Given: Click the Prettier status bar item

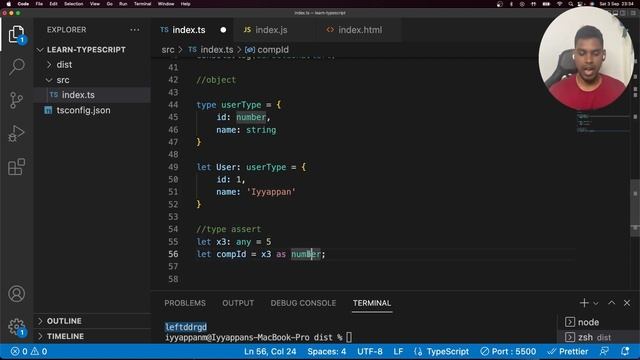Looking at the screenshot, I should [x=568, y=351].
